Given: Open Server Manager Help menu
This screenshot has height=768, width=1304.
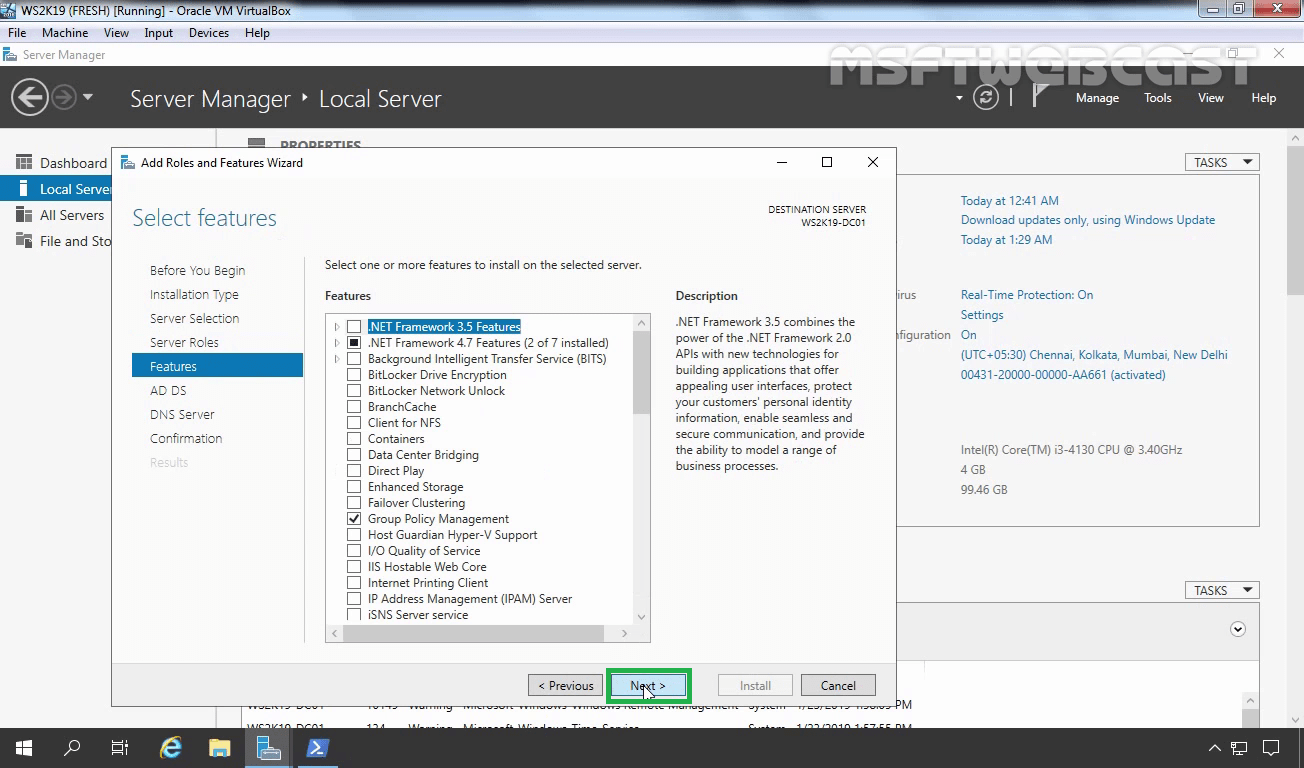Looking at the screenshot, I should point(1264,98).
